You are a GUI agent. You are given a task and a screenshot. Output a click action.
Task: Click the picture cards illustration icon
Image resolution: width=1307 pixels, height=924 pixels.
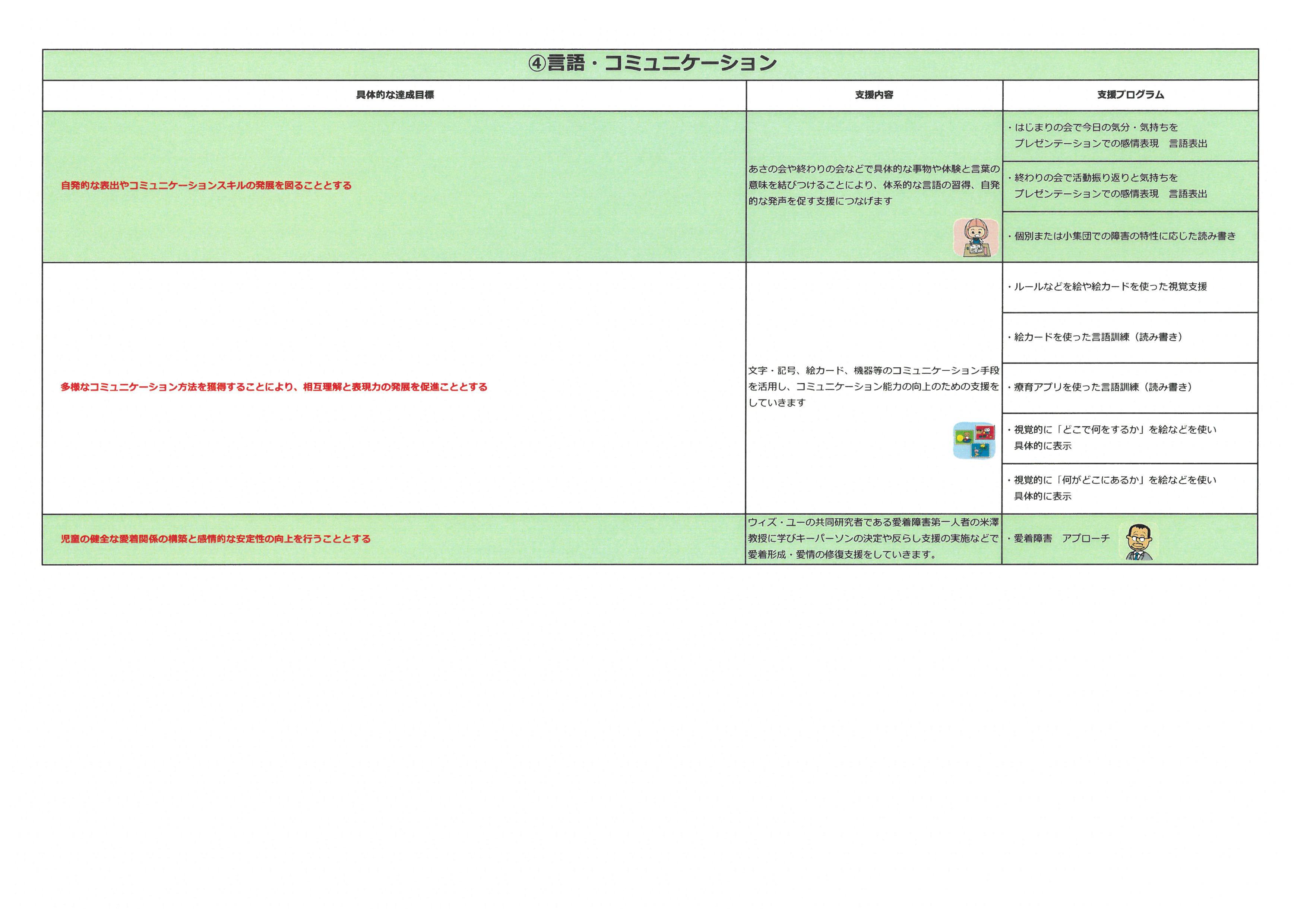[974, 440]
